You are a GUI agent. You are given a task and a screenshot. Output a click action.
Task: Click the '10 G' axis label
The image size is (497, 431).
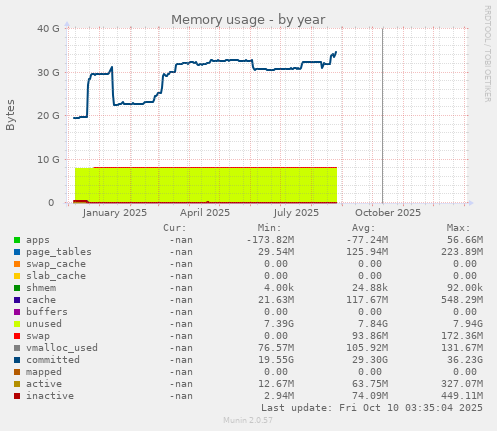48,159
